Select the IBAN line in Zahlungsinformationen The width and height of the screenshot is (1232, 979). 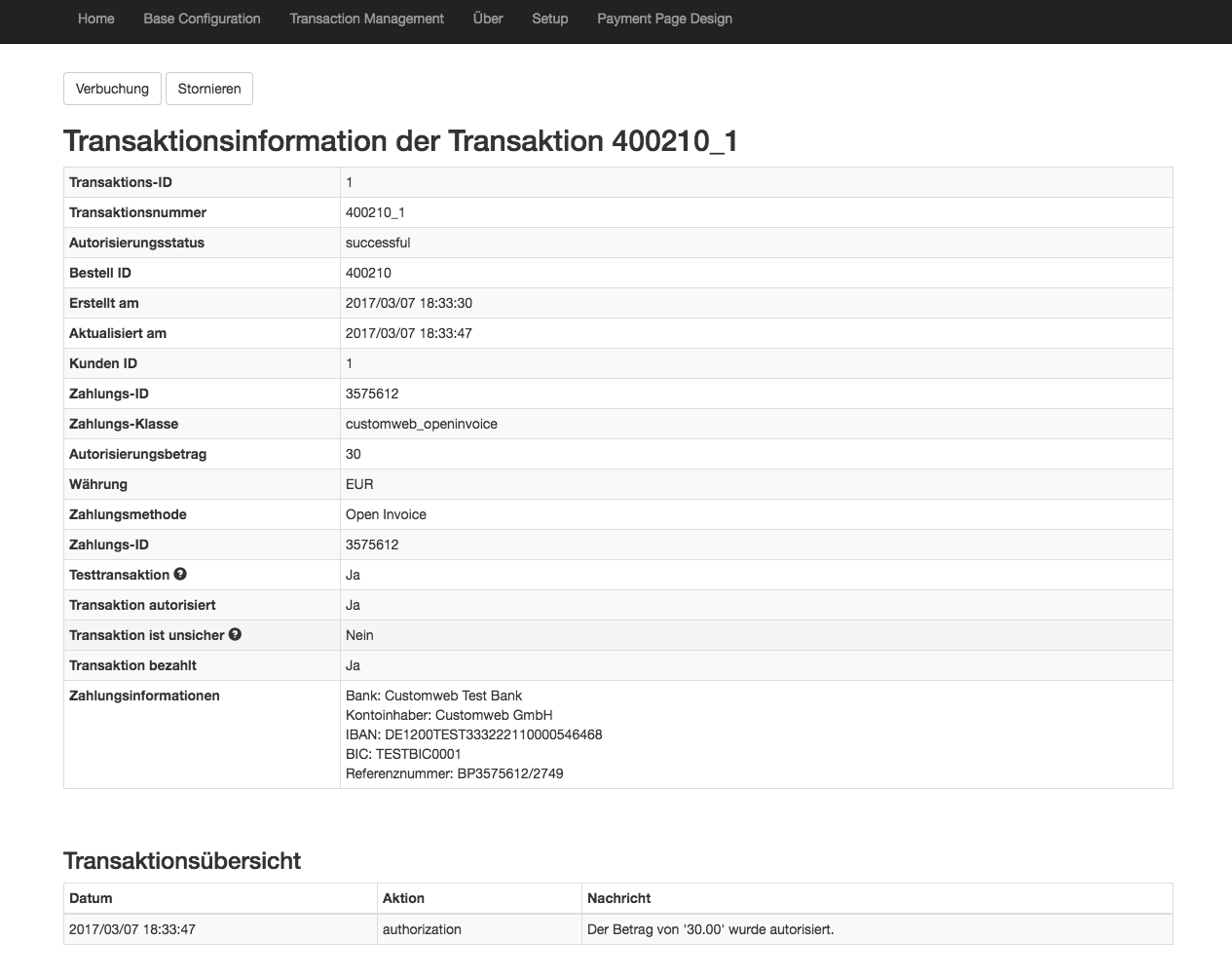473,734
